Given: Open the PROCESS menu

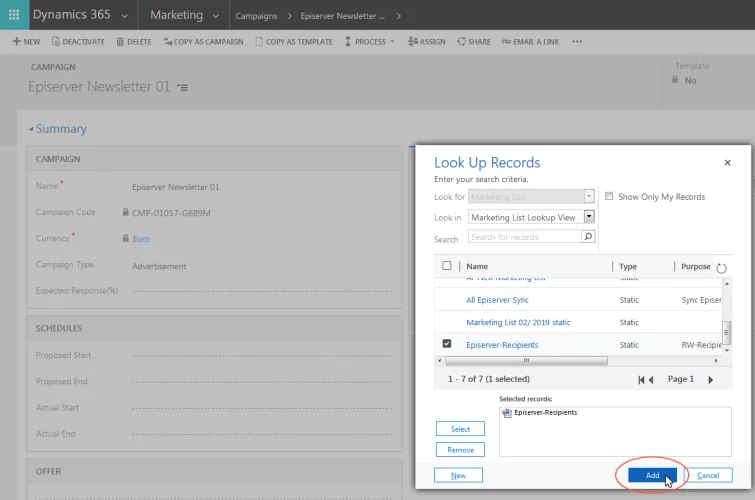Looking at the screenshot, I should point(369,42).
